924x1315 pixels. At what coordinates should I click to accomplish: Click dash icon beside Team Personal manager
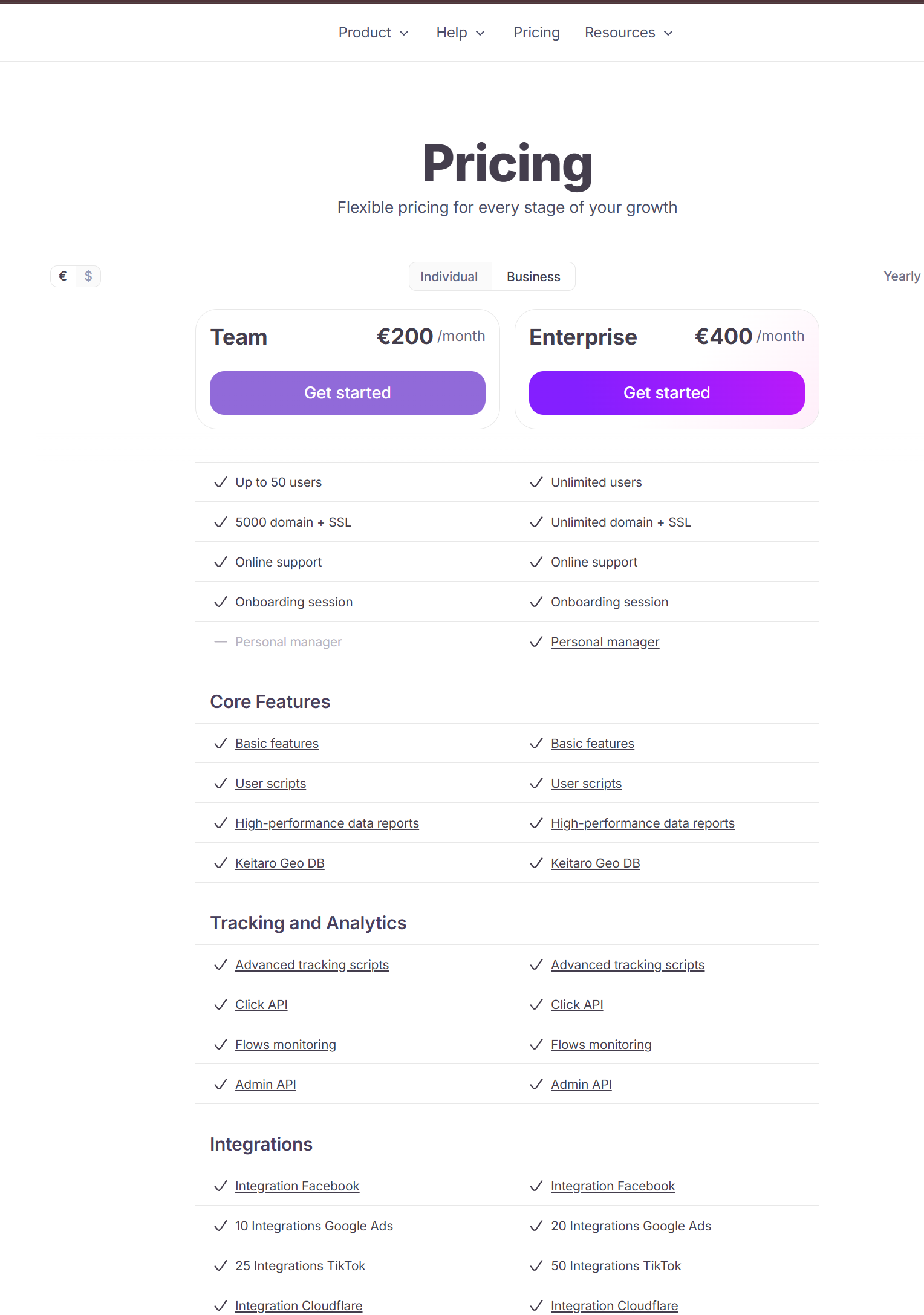pos(221,642)
